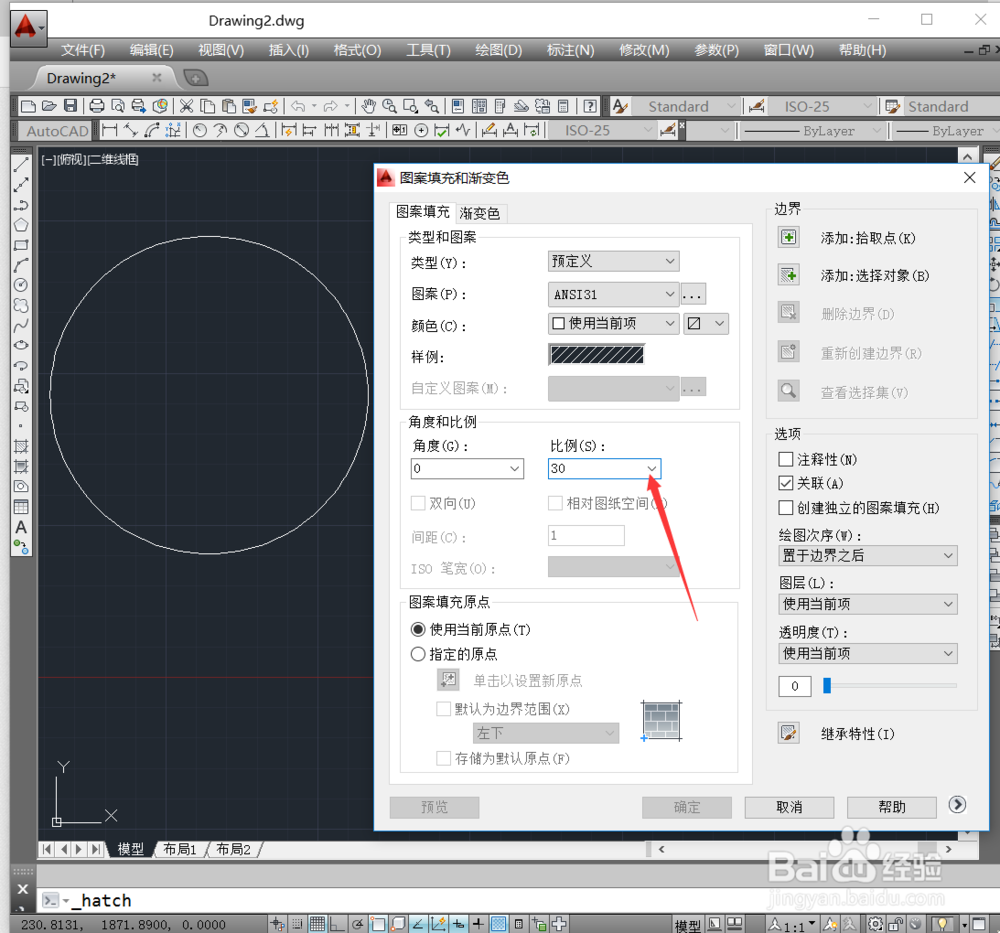Open the hatch color dropdown
The image size is (1000, 933).
[613, 323]
